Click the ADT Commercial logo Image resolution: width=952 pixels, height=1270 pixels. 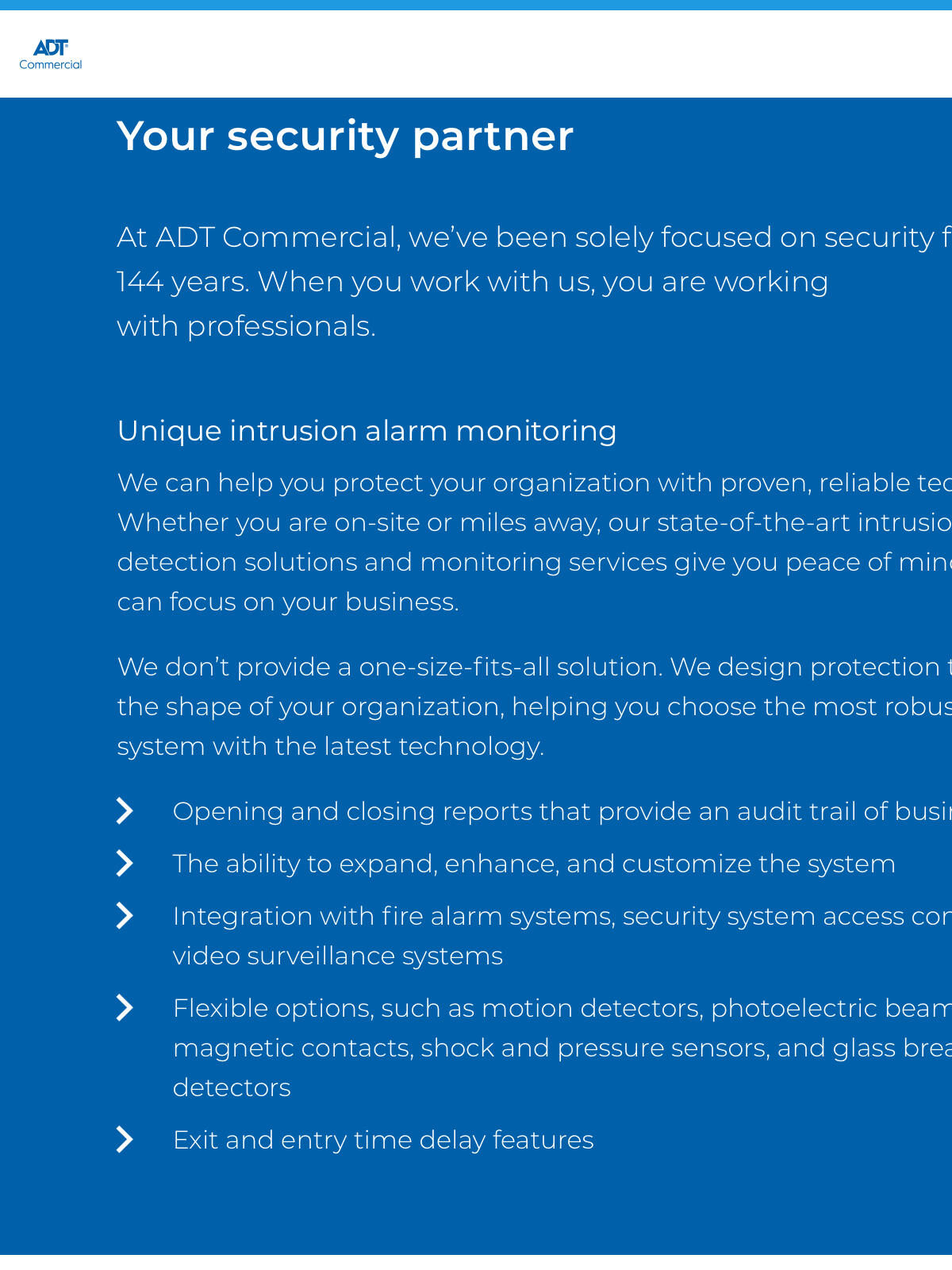point(51,55)
